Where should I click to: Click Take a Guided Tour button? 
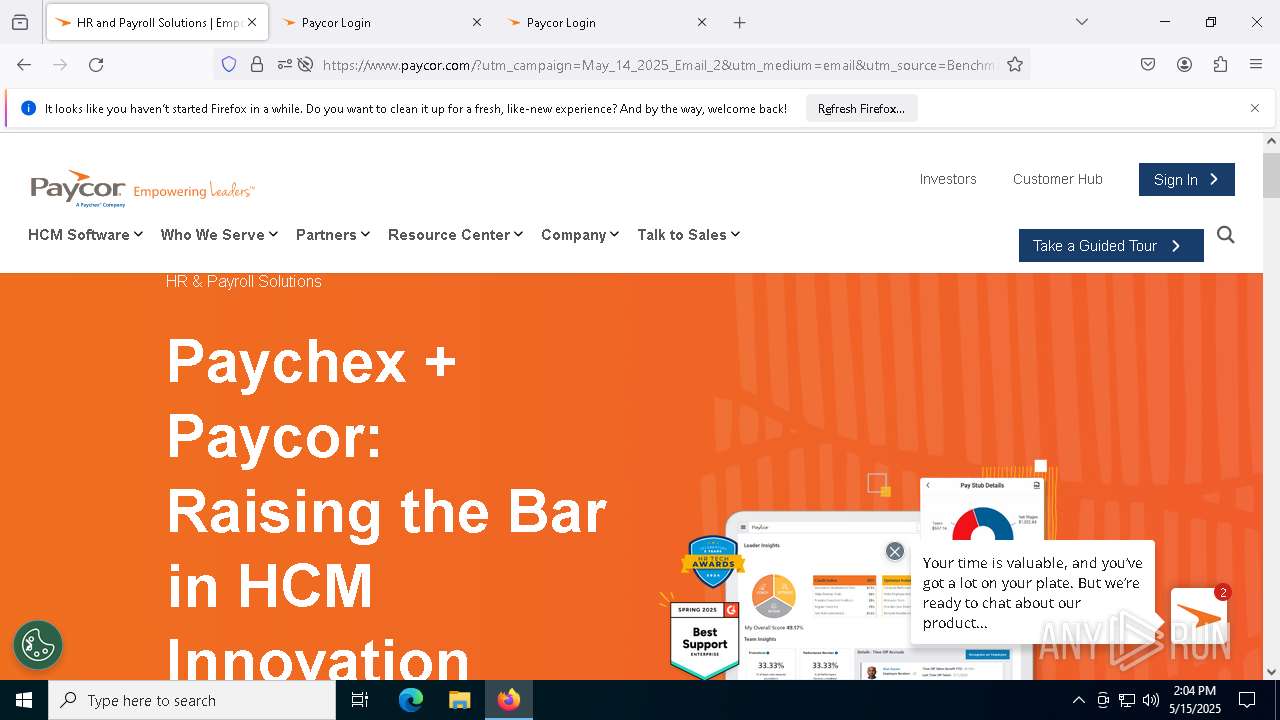click(x=1111, y=245)
